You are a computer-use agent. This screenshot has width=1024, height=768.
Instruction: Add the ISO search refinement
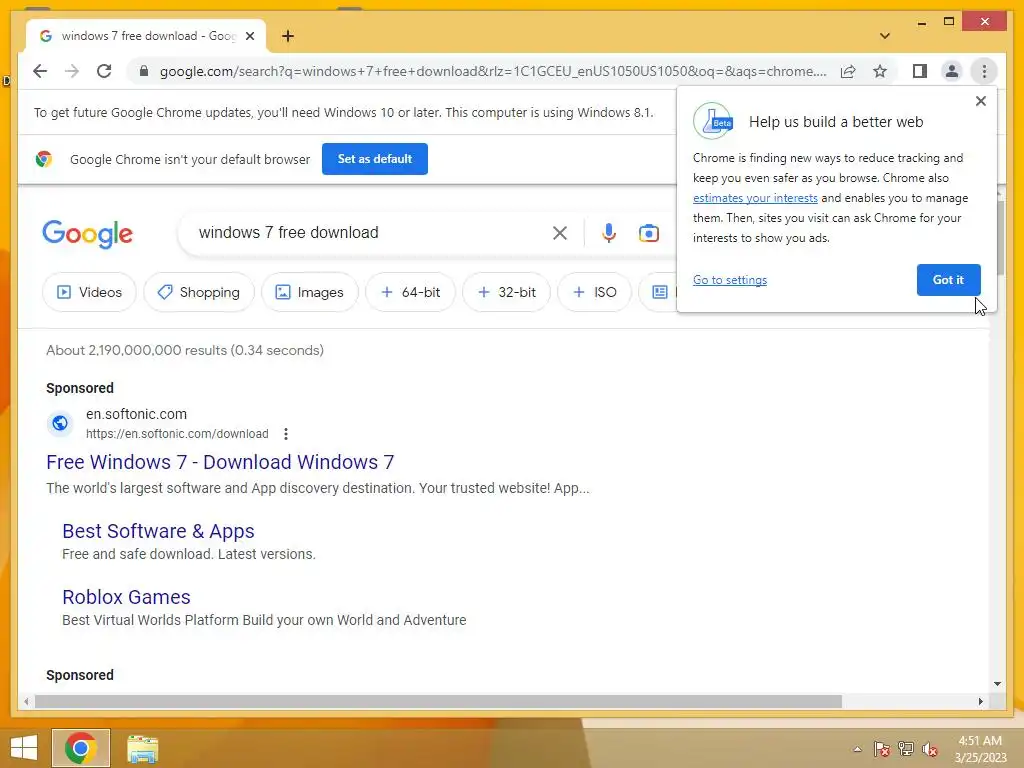(594, 292)
